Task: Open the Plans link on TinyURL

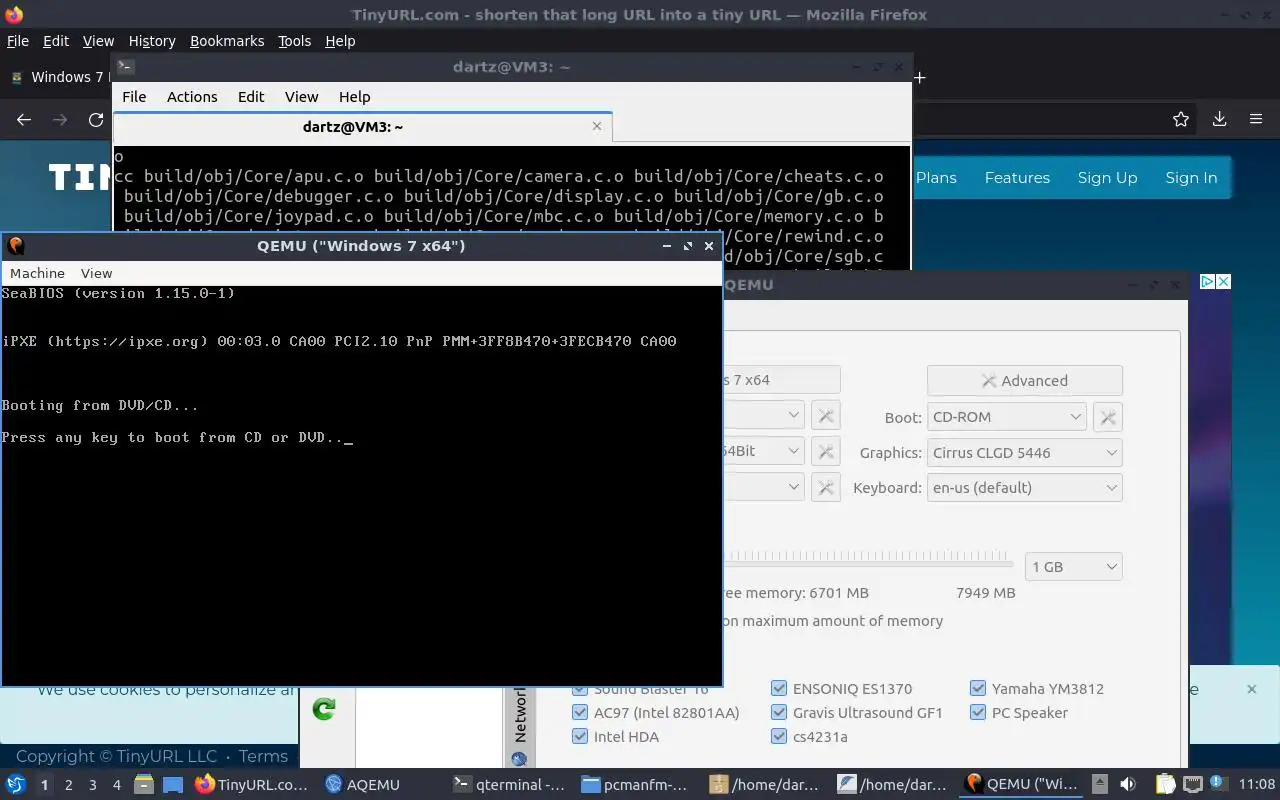Action: point(936,178)
